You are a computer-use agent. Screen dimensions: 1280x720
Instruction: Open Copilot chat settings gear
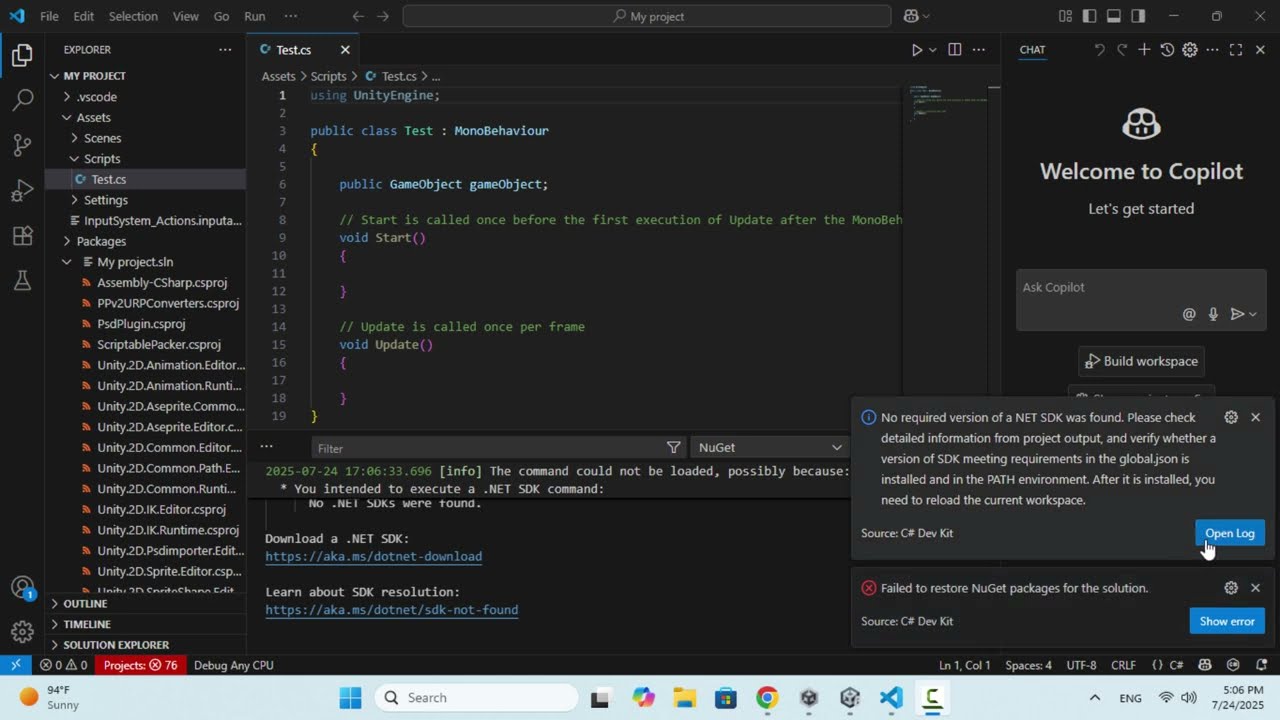point(1190,50)
